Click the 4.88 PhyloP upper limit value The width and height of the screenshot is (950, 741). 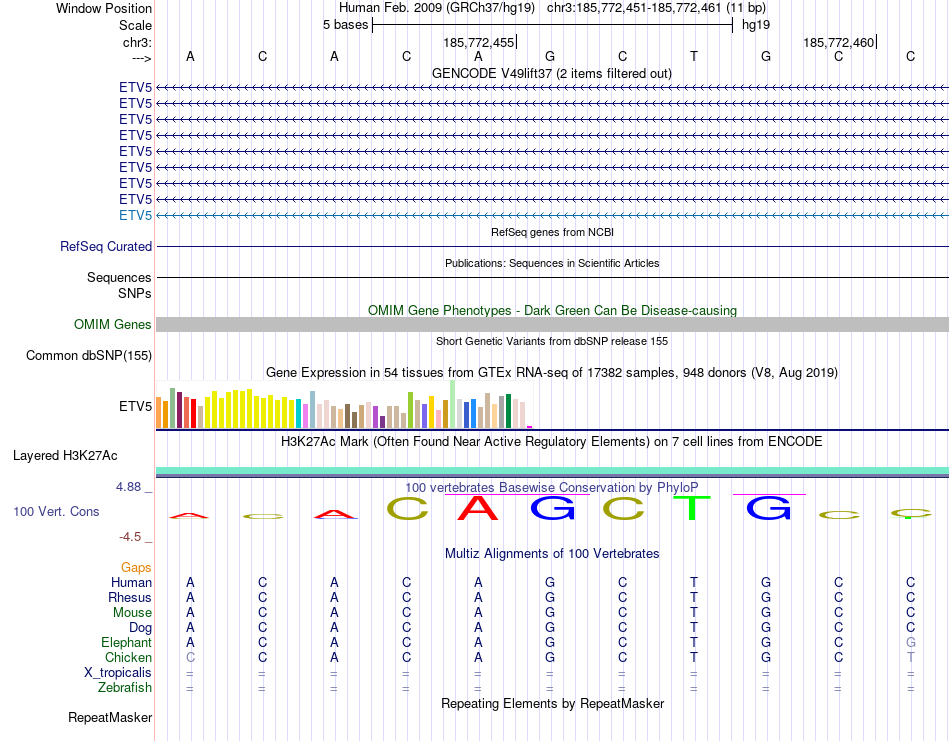pyautogui.click(x=128, y=487)
